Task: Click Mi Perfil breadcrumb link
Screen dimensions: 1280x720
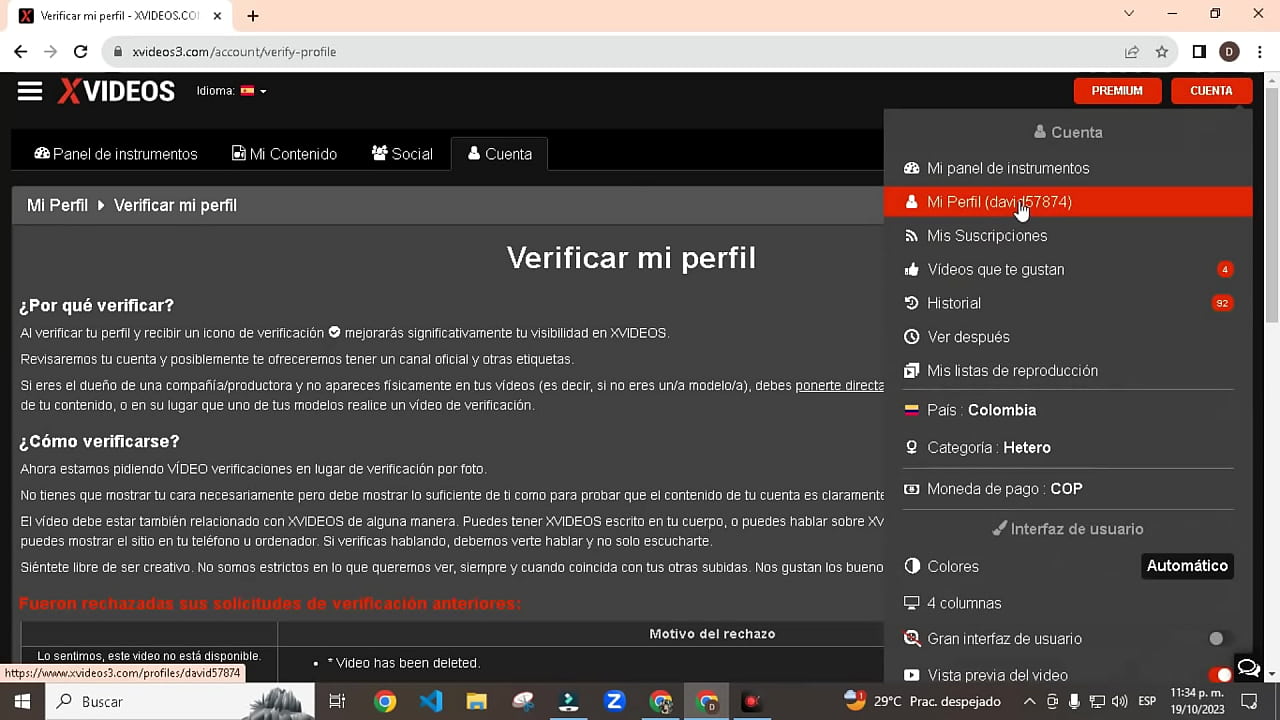Action: coord(57,205)
